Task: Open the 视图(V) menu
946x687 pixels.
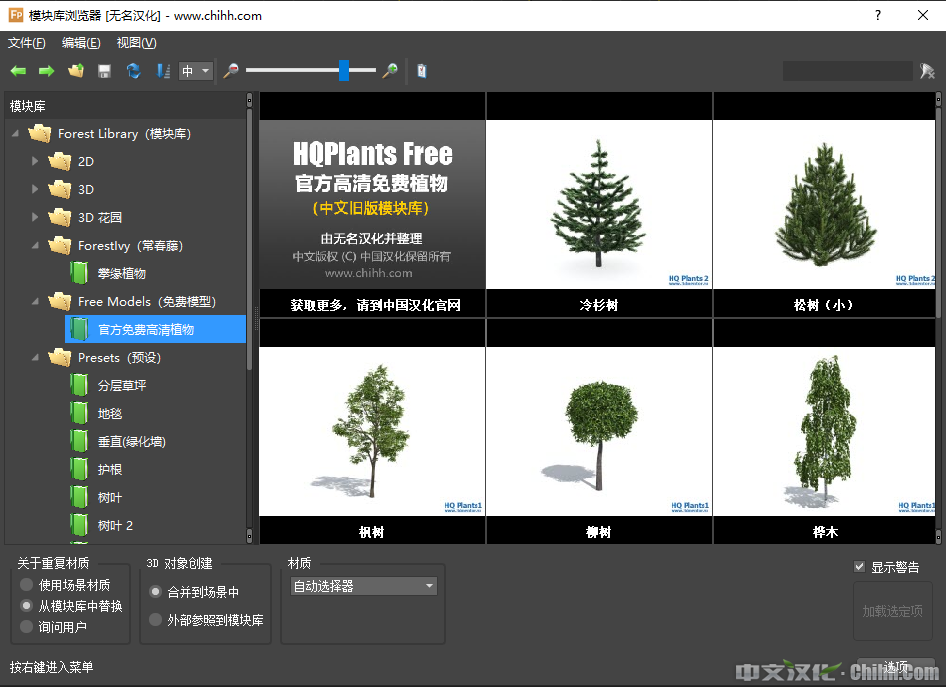Action: [136, 43]
